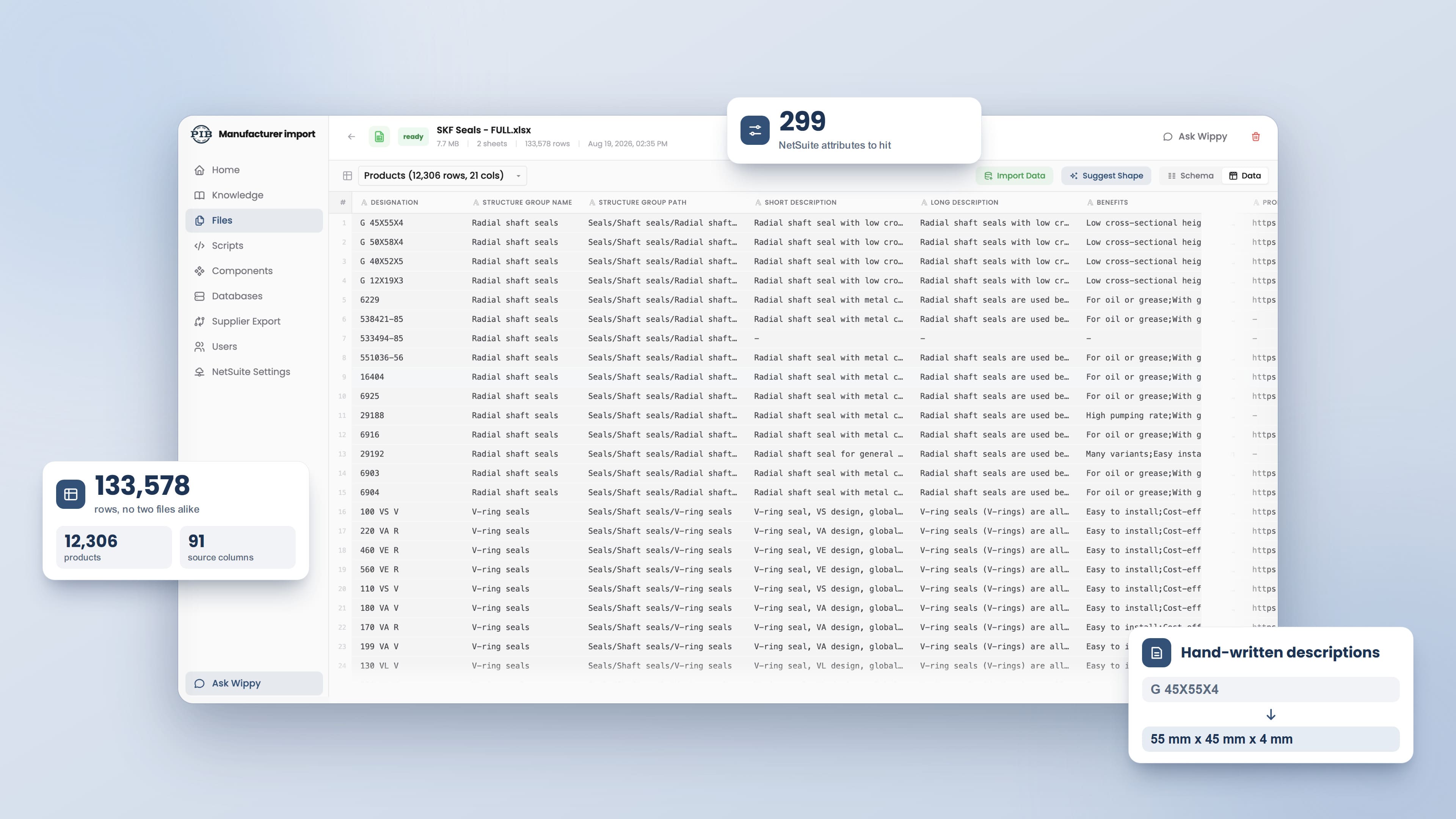Switch to the Data view tab

(x=1244, y=176)
